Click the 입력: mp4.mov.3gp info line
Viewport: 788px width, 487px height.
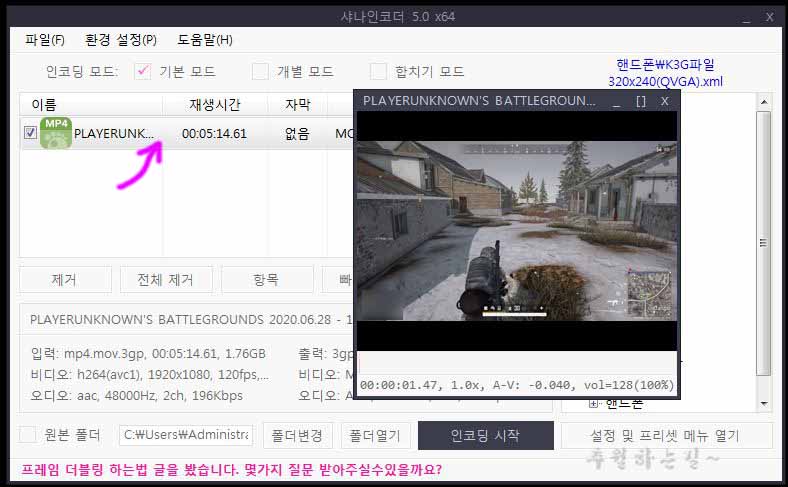click(148, 354)
